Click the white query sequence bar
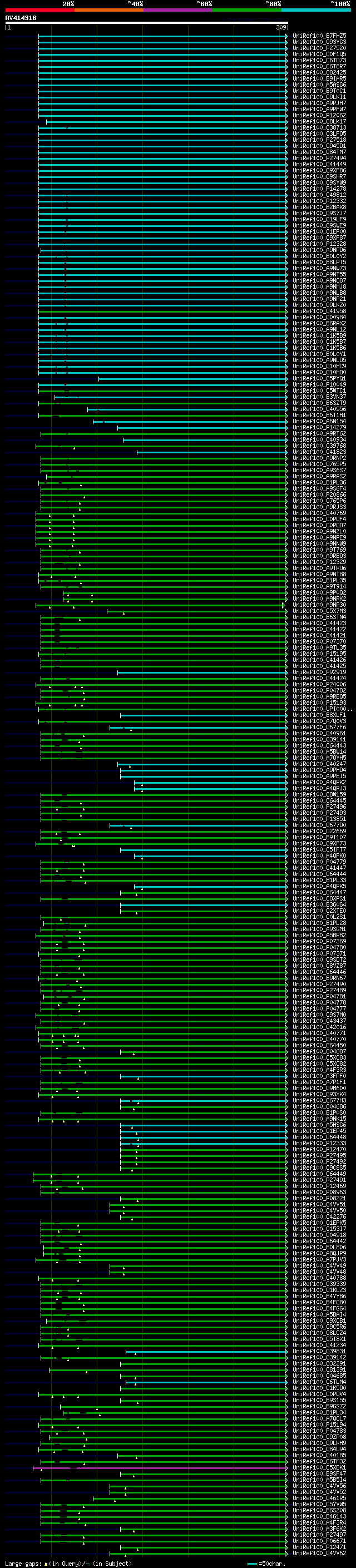This screenshot has width=356, height=1568. (147, 22)
